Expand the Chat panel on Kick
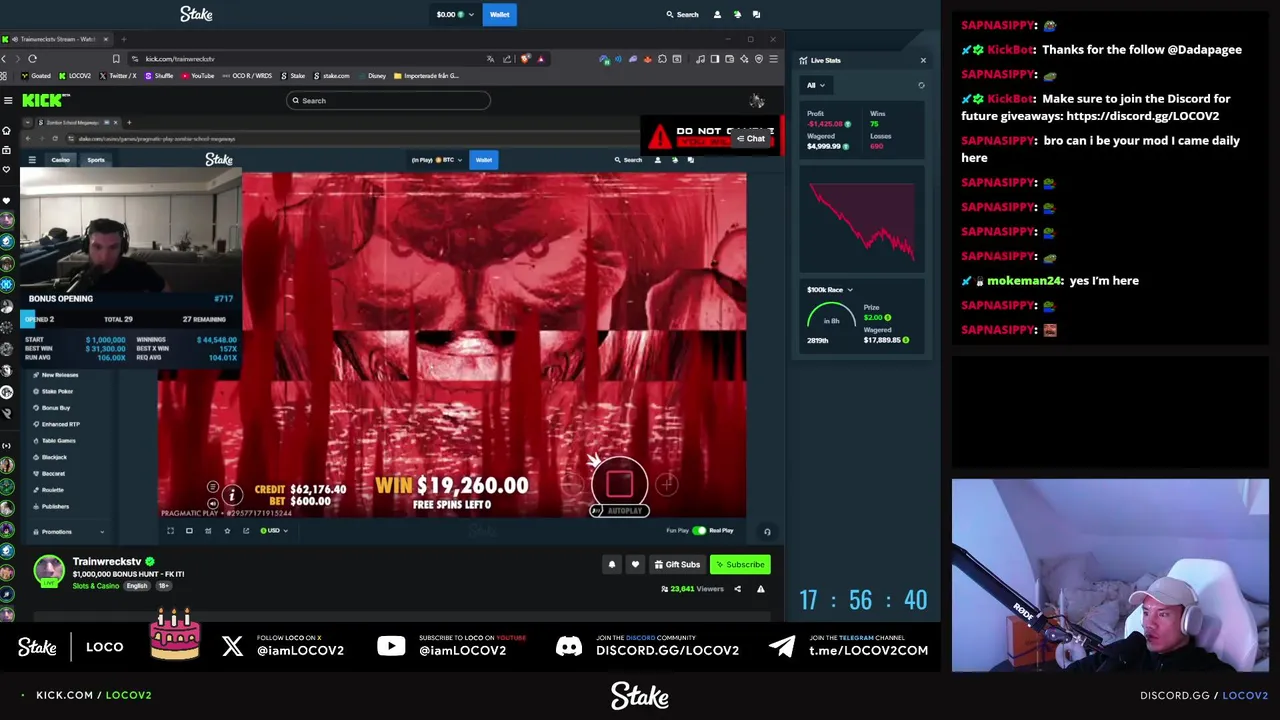 751,139
